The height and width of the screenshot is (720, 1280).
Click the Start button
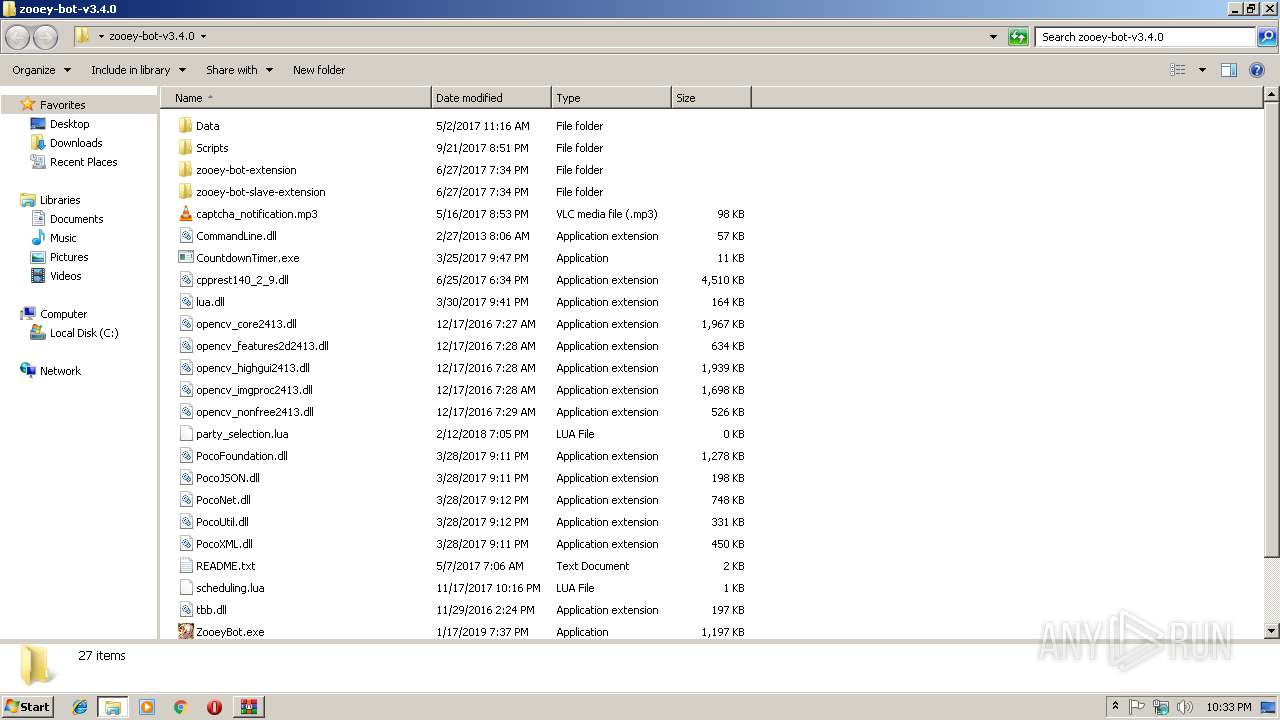coord(28,707)
